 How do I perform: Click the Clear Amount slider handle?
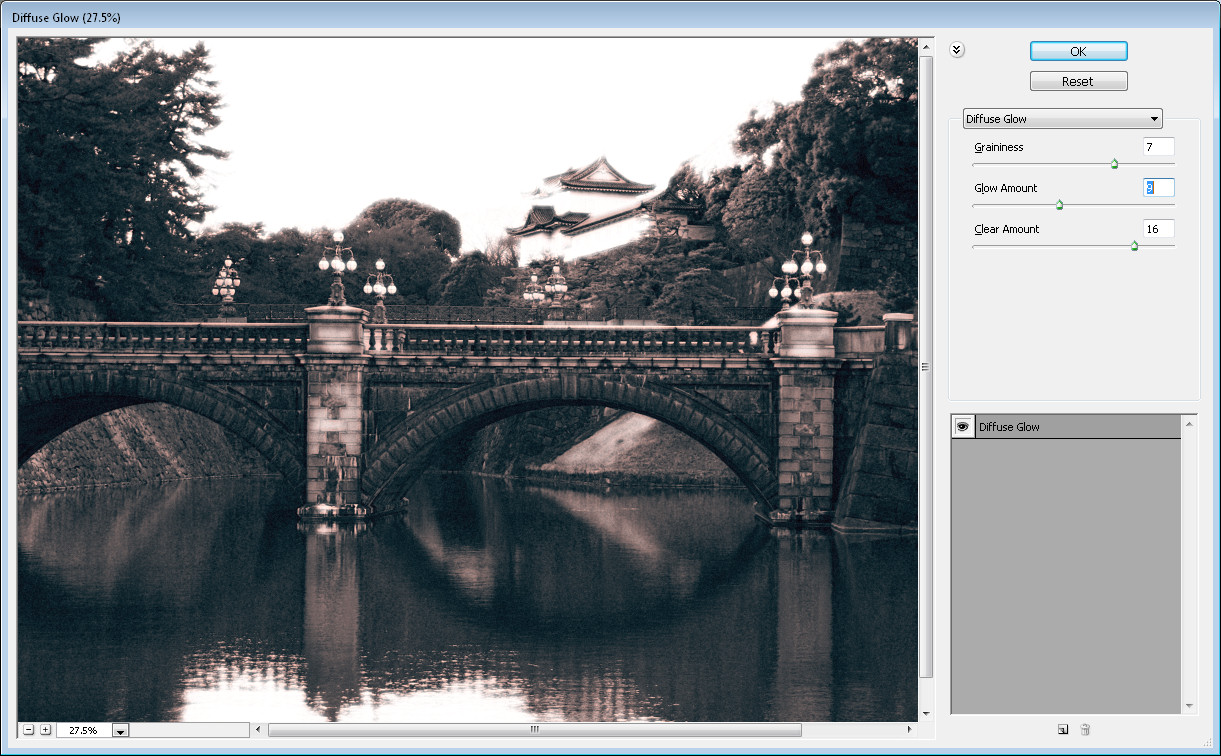1134,245
